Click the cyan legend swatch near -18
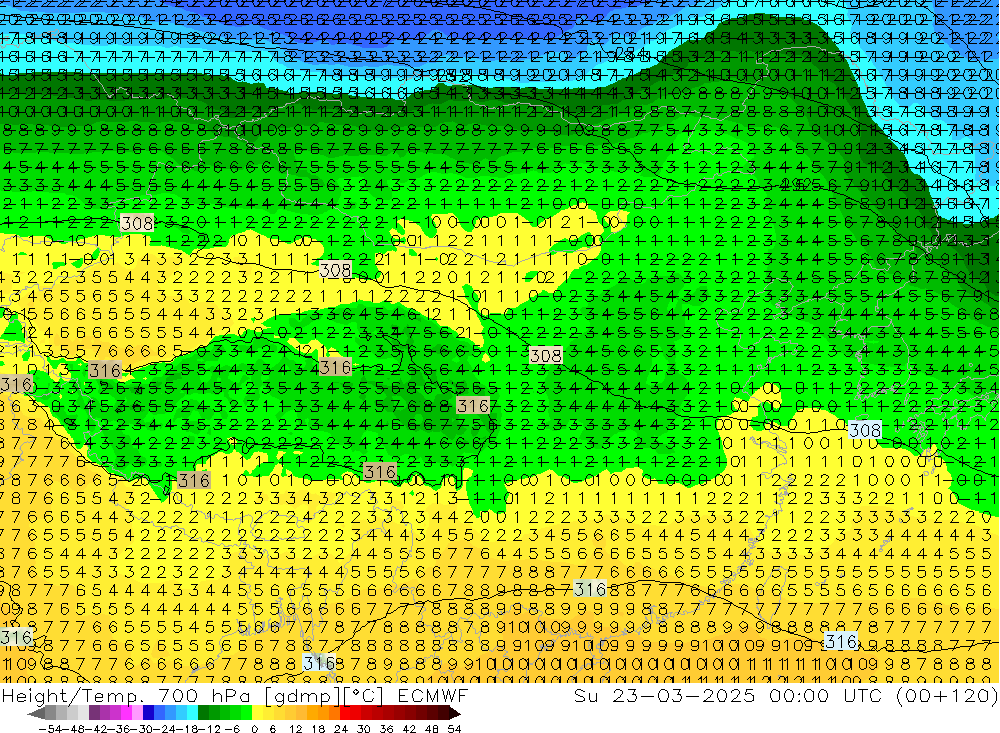Viewport: 1000px width, 733px height. point(192,713)
